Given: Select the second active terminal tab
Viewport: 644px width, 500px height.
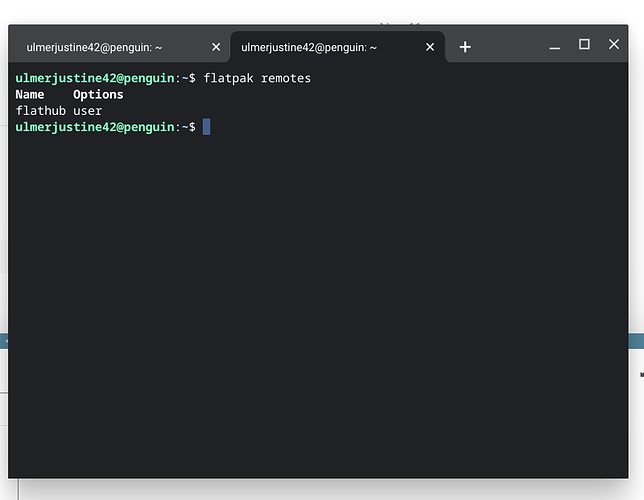Looking at the screenshot, I should [338, 47].
